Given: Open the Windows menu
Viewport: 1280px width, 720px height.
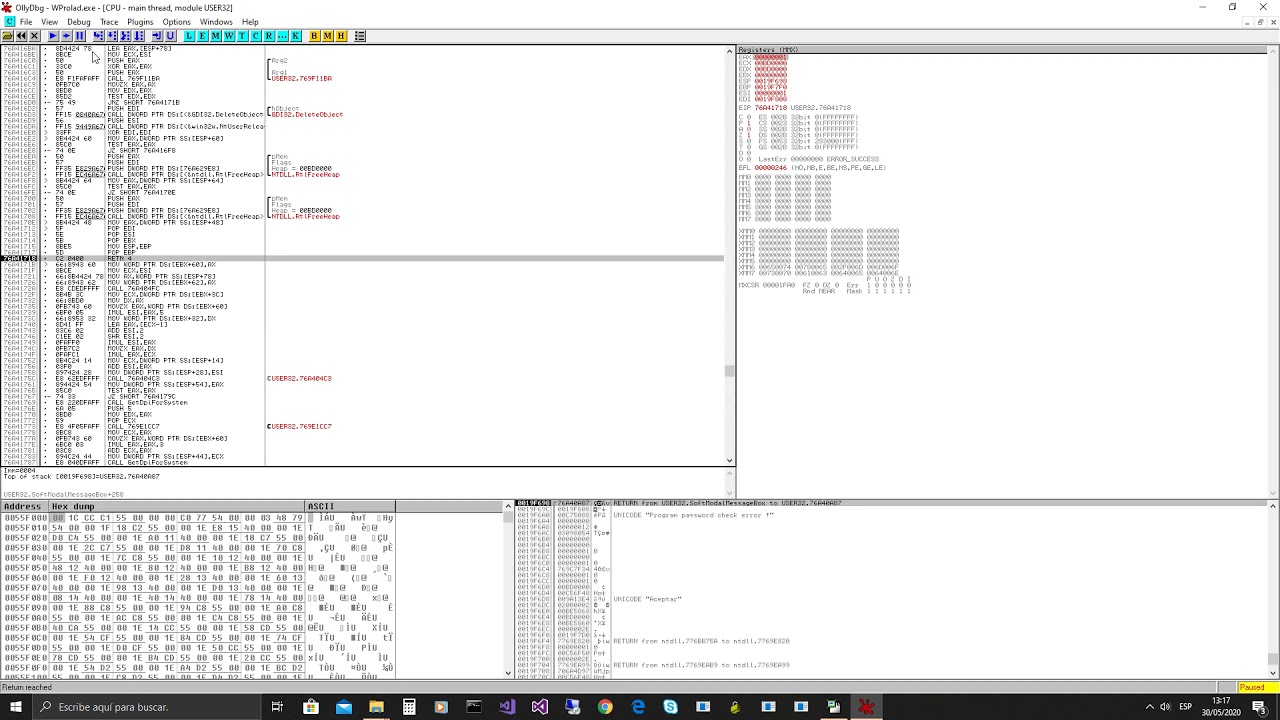Looking at the screenshot, I should pyautogui.click(x=216, y=22).
